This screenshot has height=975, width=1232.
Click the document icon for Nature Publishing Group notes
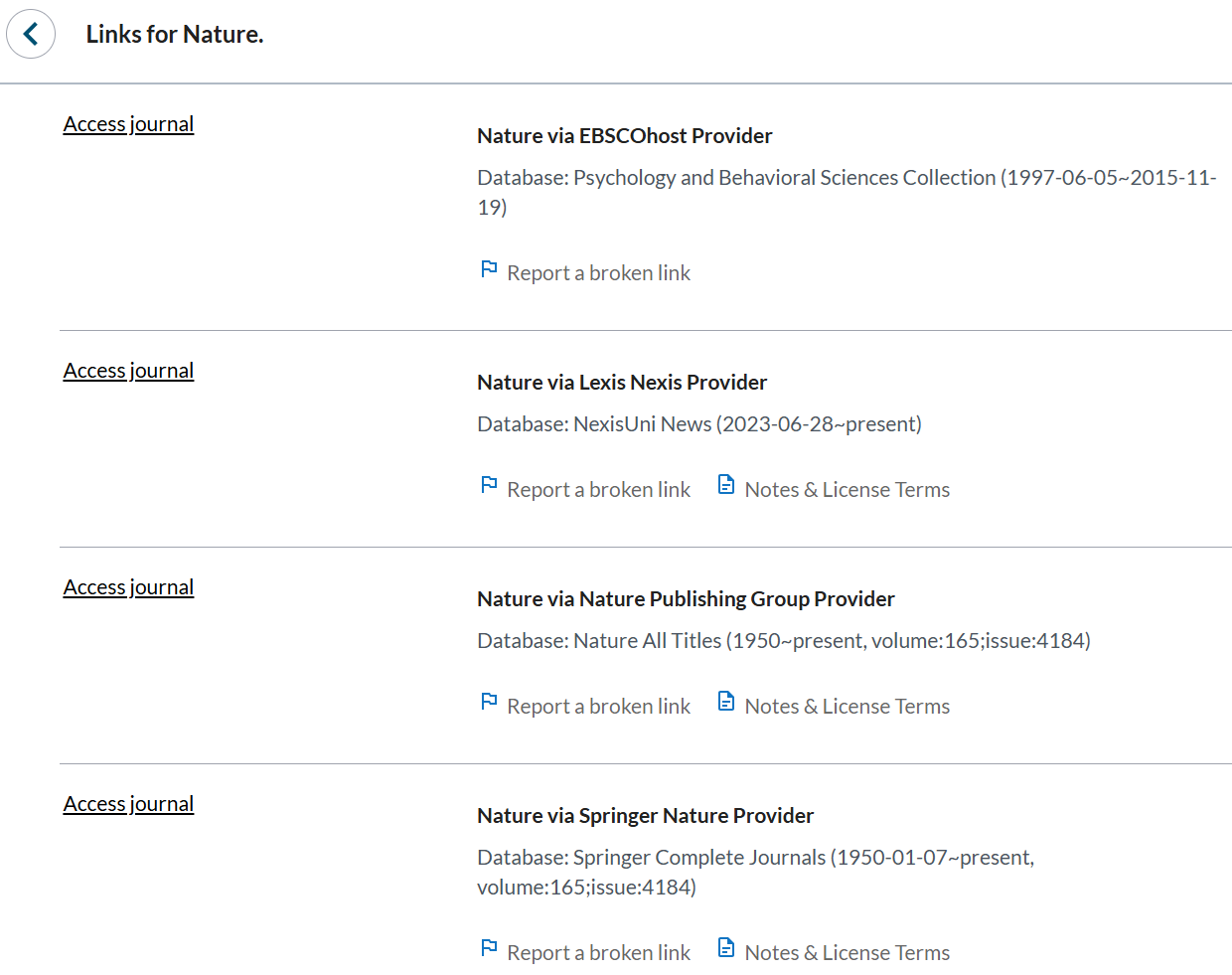click(x=726, y=703)
